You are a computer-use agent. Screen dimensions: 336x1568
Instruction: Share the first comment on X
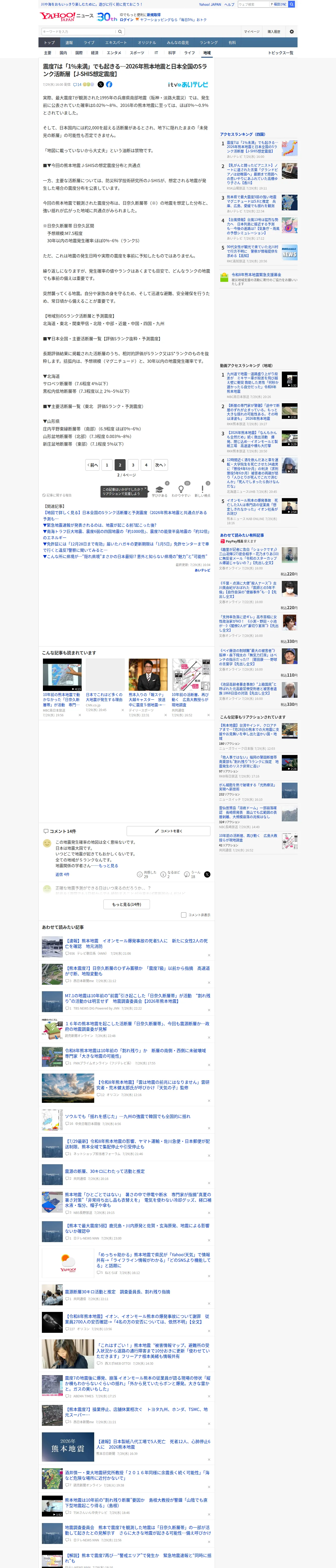(207, 874)
